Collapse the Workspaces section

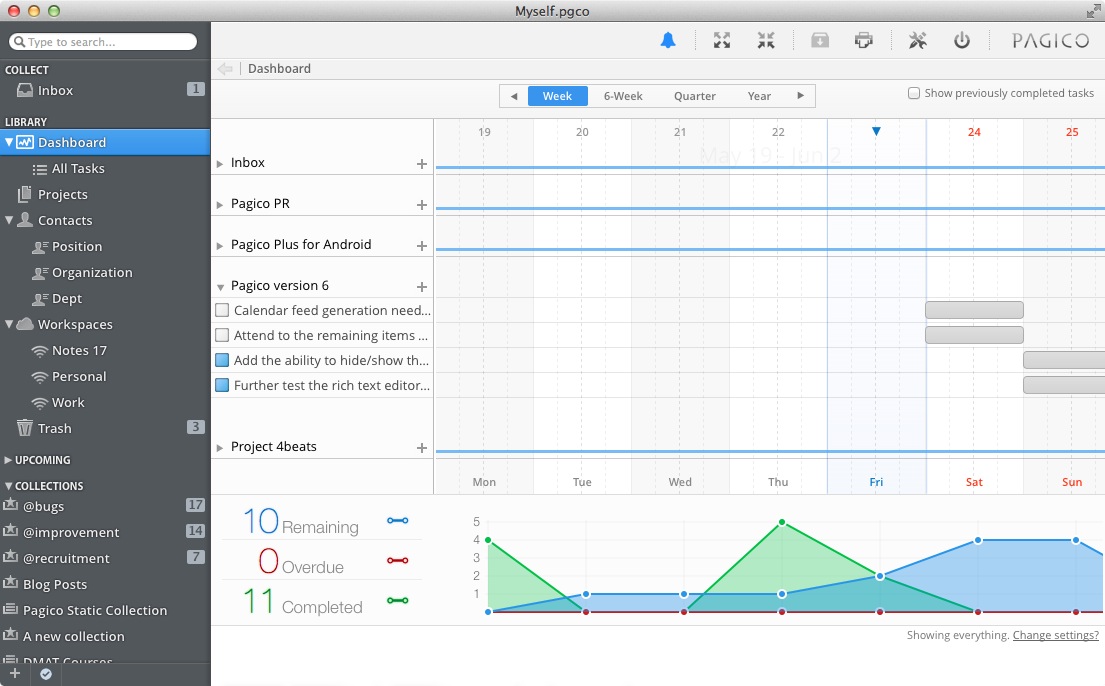(x=9, y=324)
